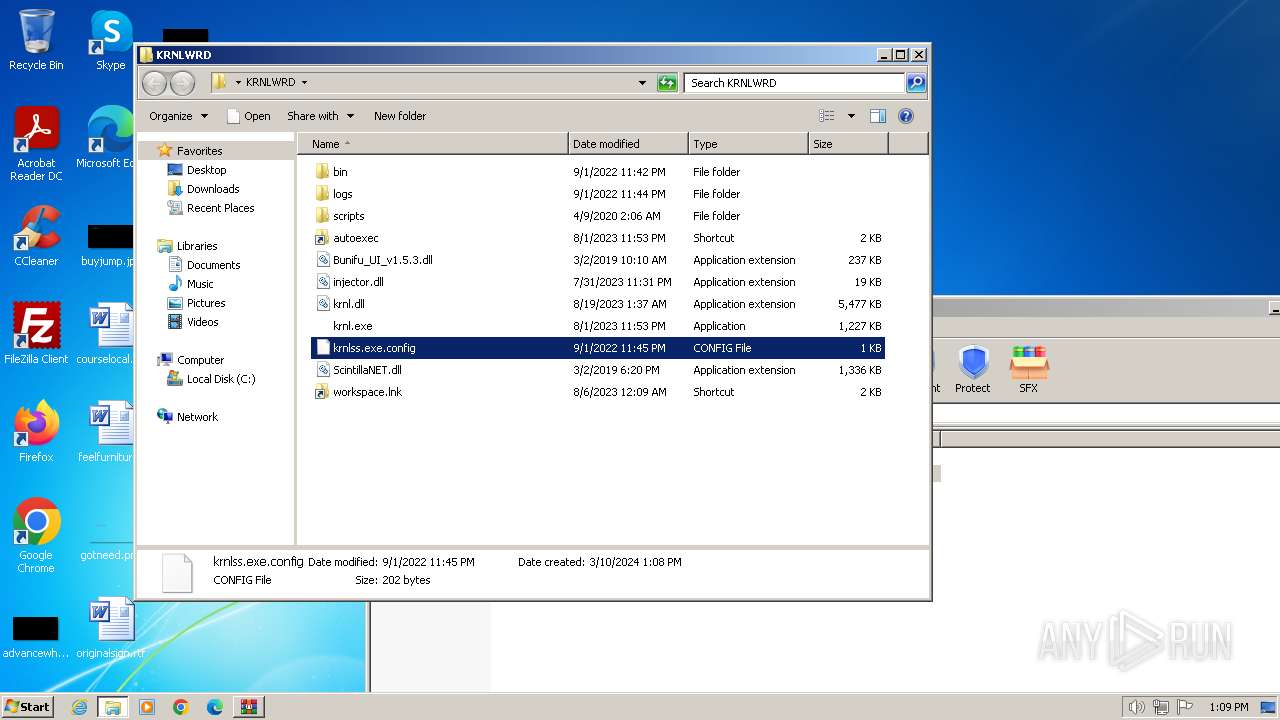The width and height of the screenshot is (1280, 720).
Task: Click the volume icon in the system tray
Action: pos(1136,707)
